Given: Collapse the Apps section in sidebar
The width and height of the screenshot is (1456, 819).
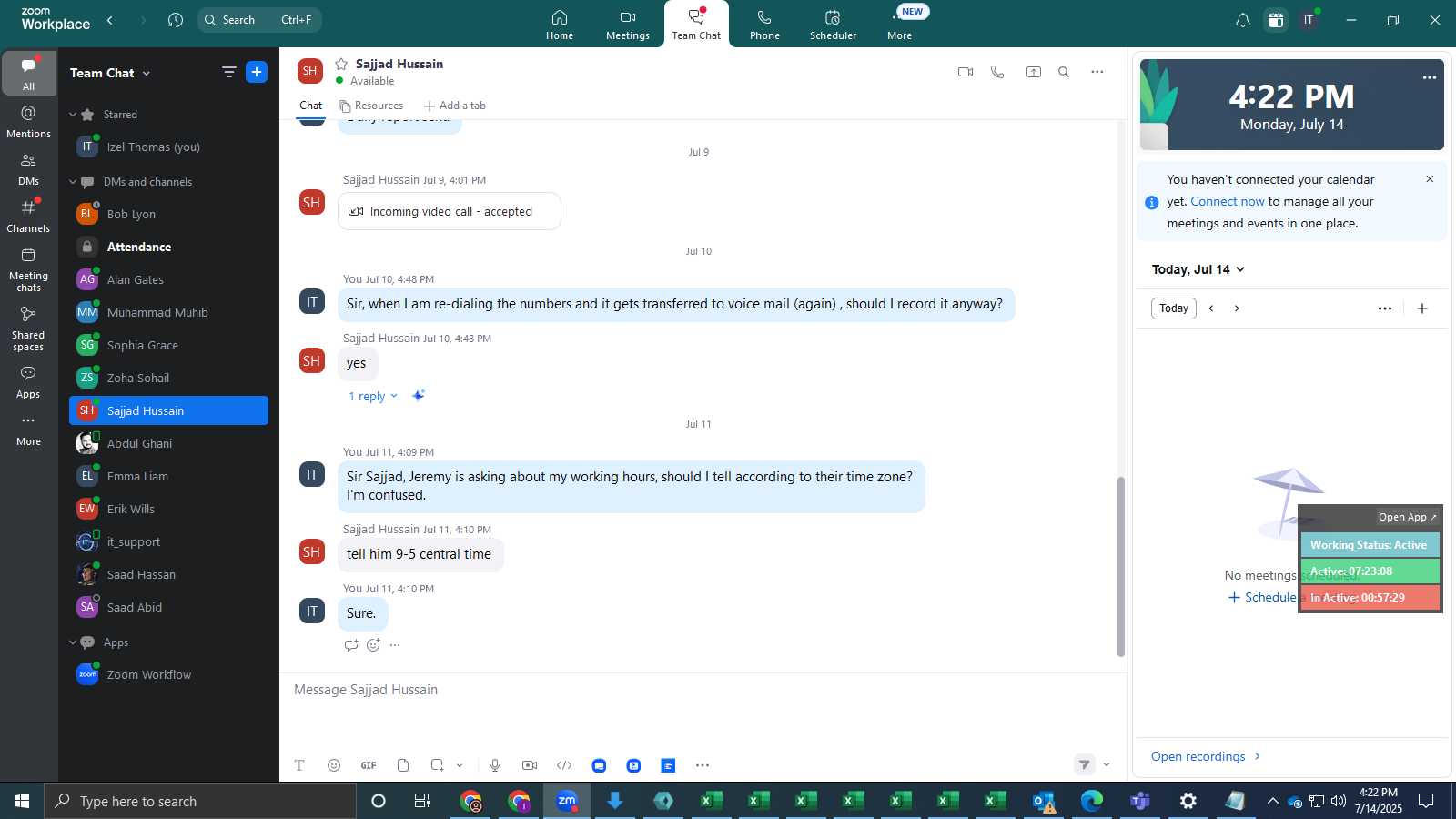Looking at the screenshot, I should (73, 642).
